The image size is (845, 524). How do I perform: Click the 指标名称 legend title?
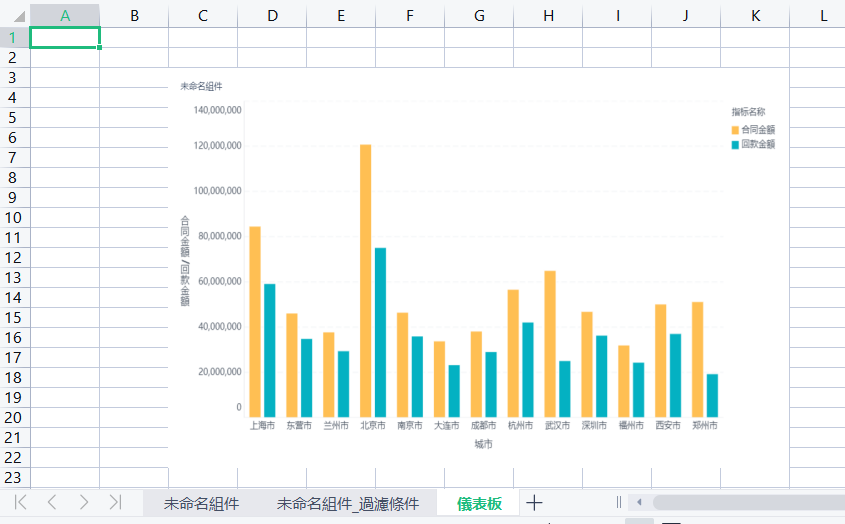pyautogui.click(x=748, y=112)
